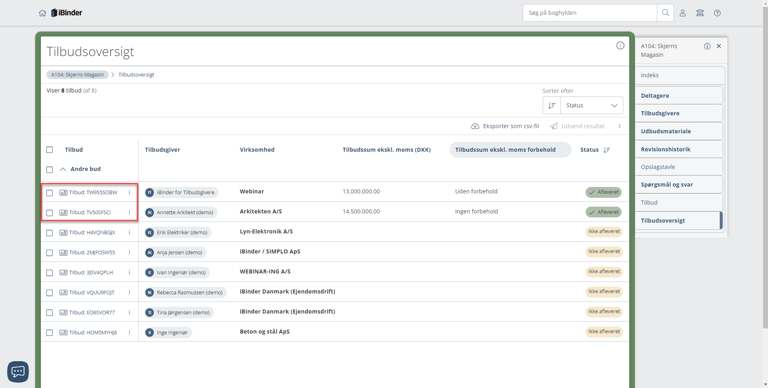Select all tilbud via header checkbox
Image resolution: width=768 pixels, height=388 pixels.
49,150
